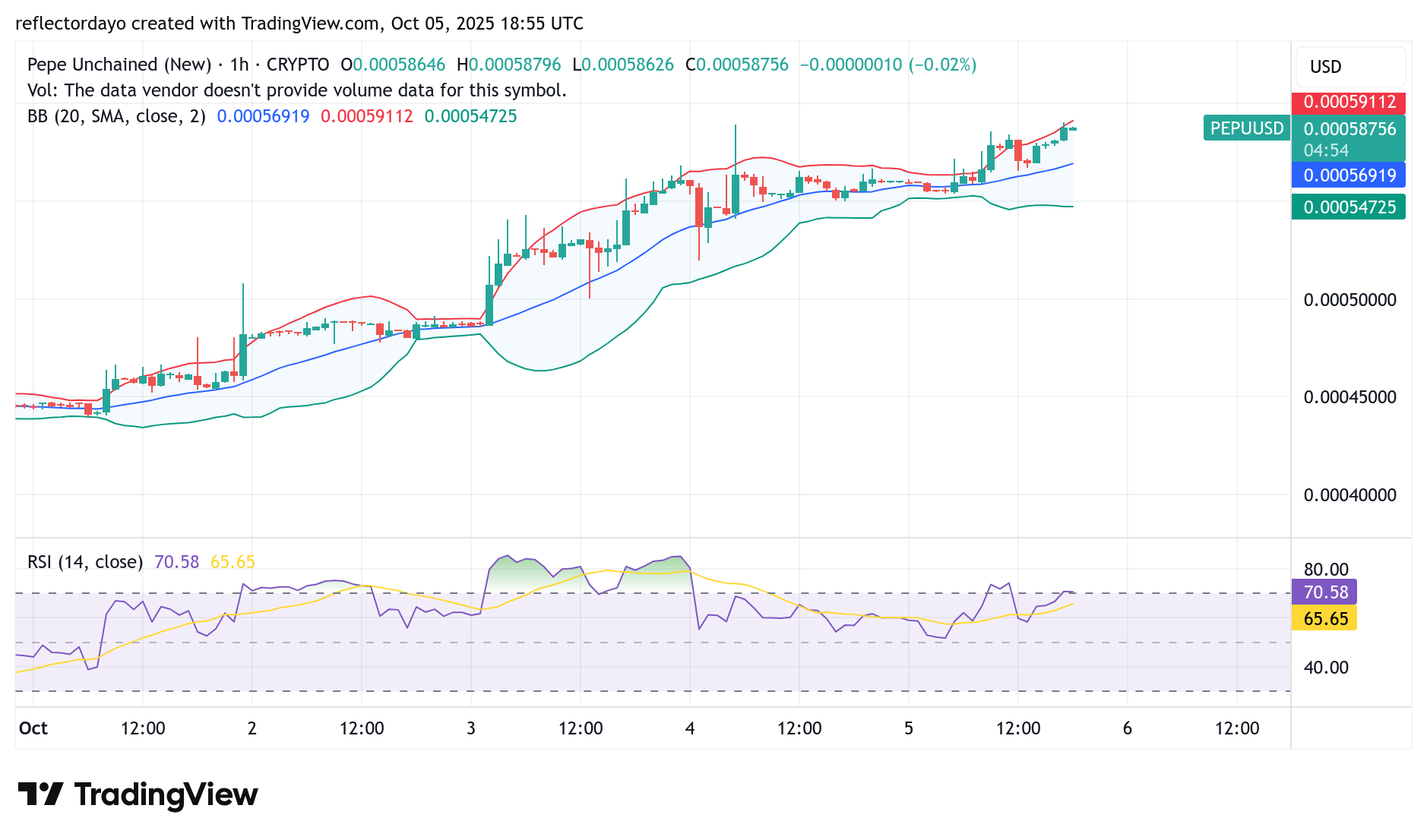This screenshot has width=1427, height=840.
Task: Click the TradingView wordmark text
Action: coord(166,794)
